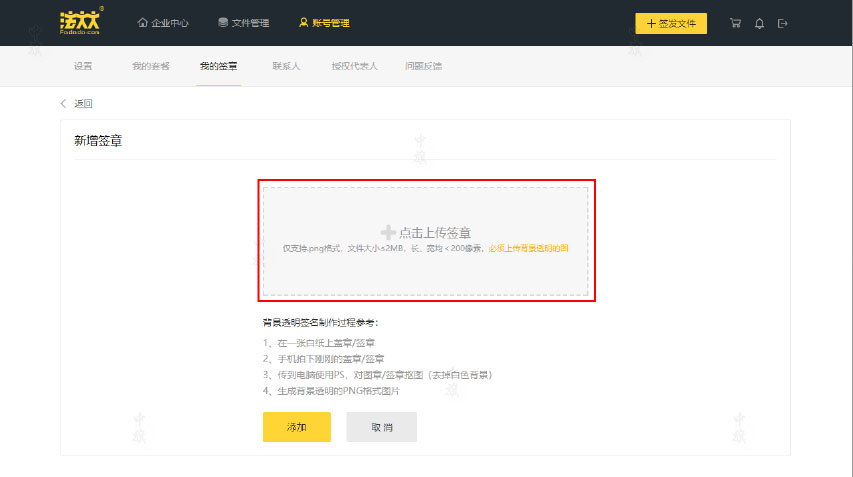
Task: Click the logout exit icon
Action: [783, 23]
